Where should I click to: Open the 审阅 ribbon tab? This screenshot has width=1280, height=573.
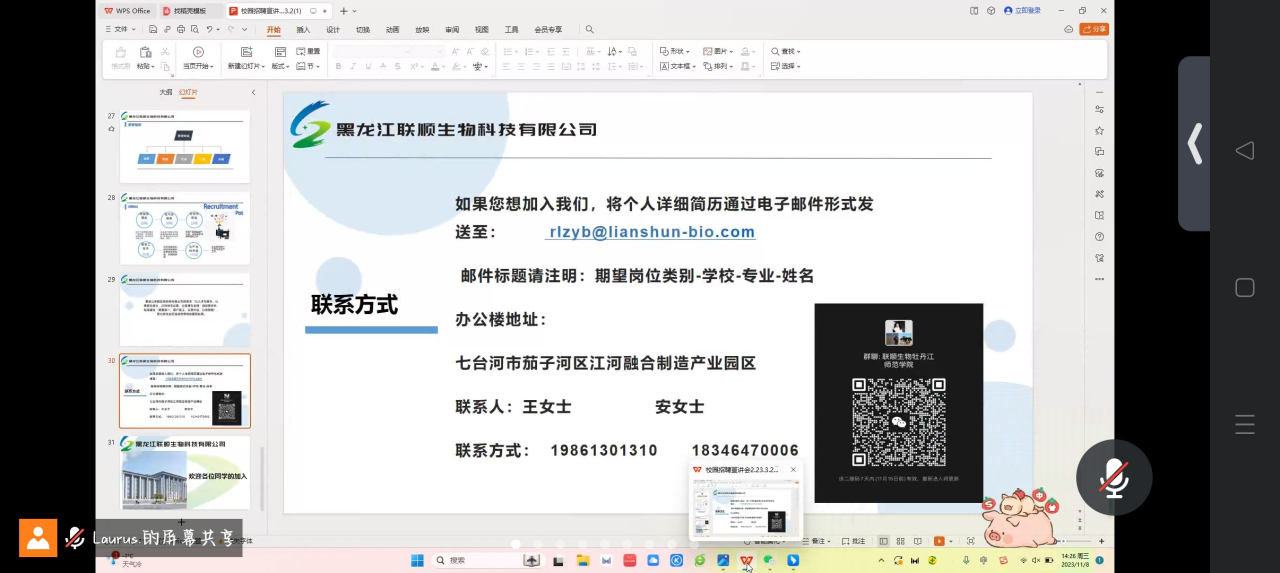coord(452,30)
